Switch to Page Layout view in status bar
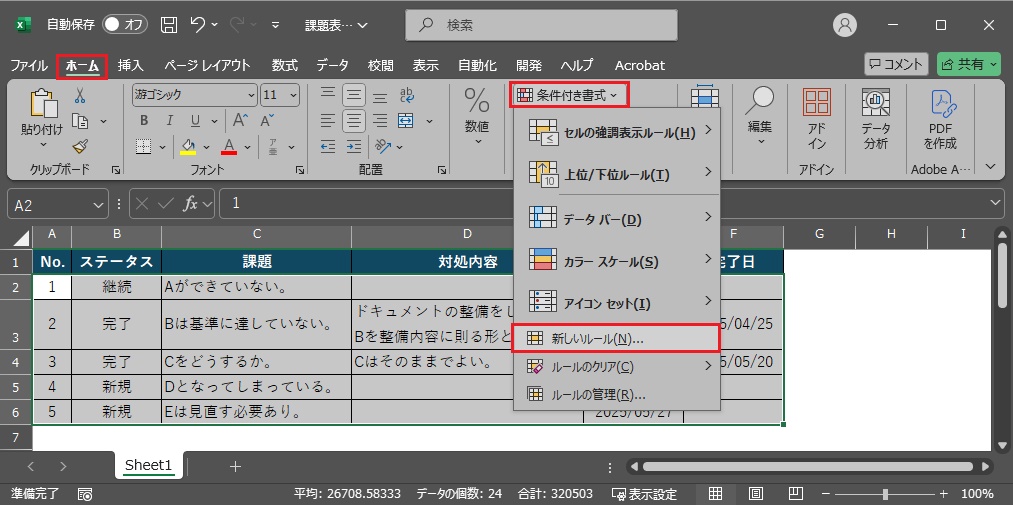This screenshot has height=505, width=1013. pos(756,494)
